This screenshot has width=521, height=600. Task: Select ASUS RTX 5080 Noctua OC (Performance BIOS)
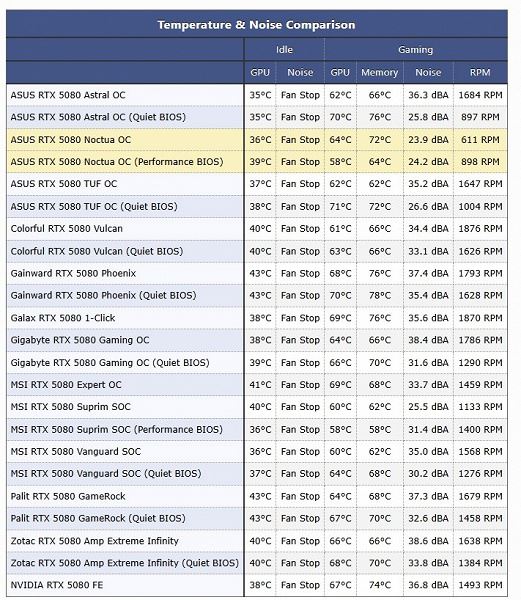coord(117,162)
